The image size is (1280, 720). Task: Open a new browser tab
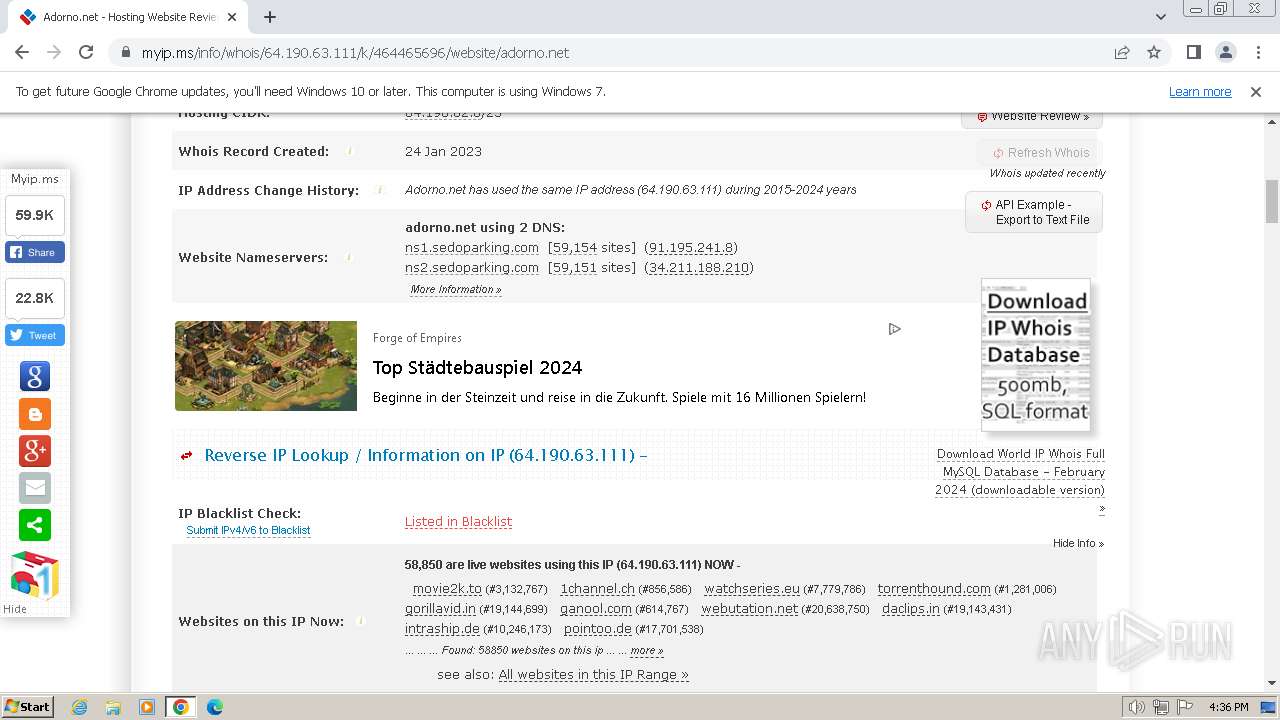pyautogui.click(x=270, y=17)
